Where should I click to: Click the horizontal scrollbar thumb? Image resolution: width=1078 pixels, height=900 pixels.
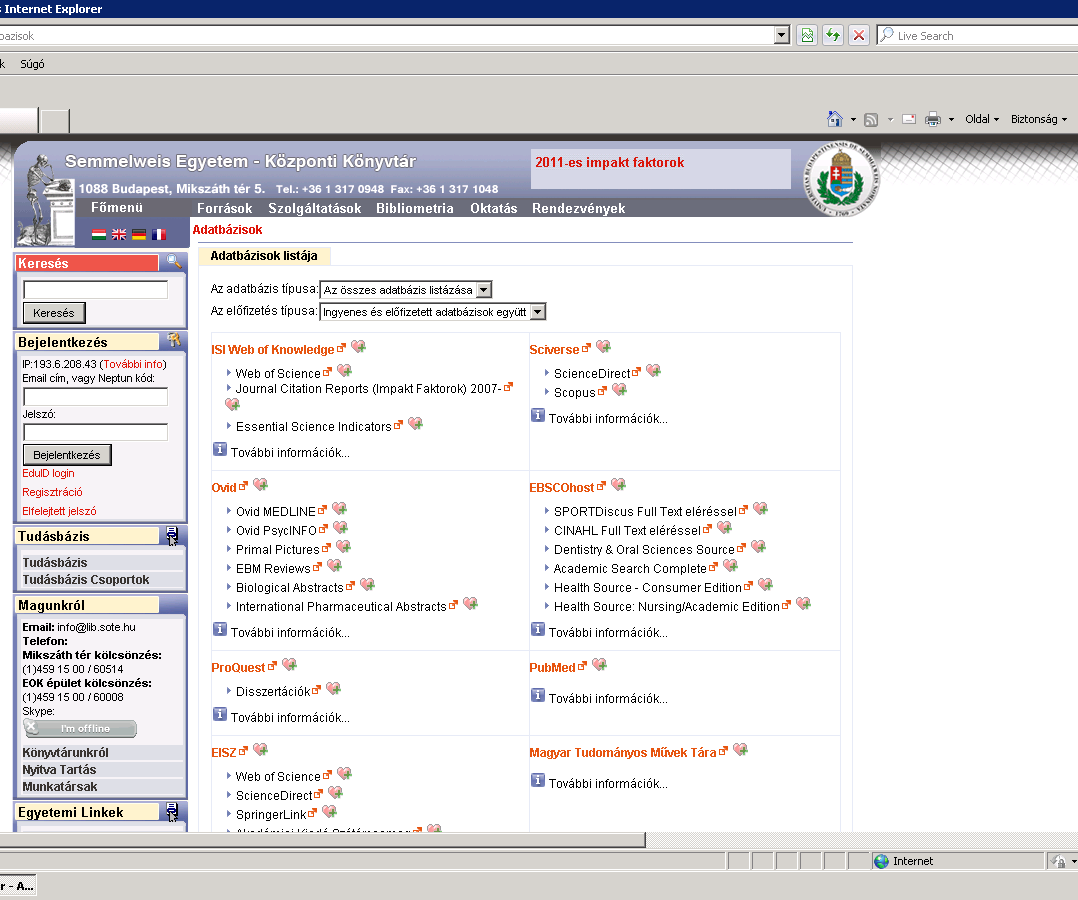point(322,839)
